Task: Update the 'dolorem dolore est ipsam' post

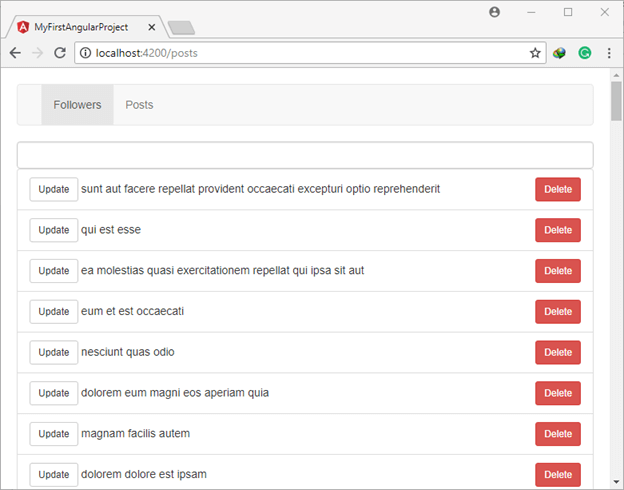Action: coord(54,474)
